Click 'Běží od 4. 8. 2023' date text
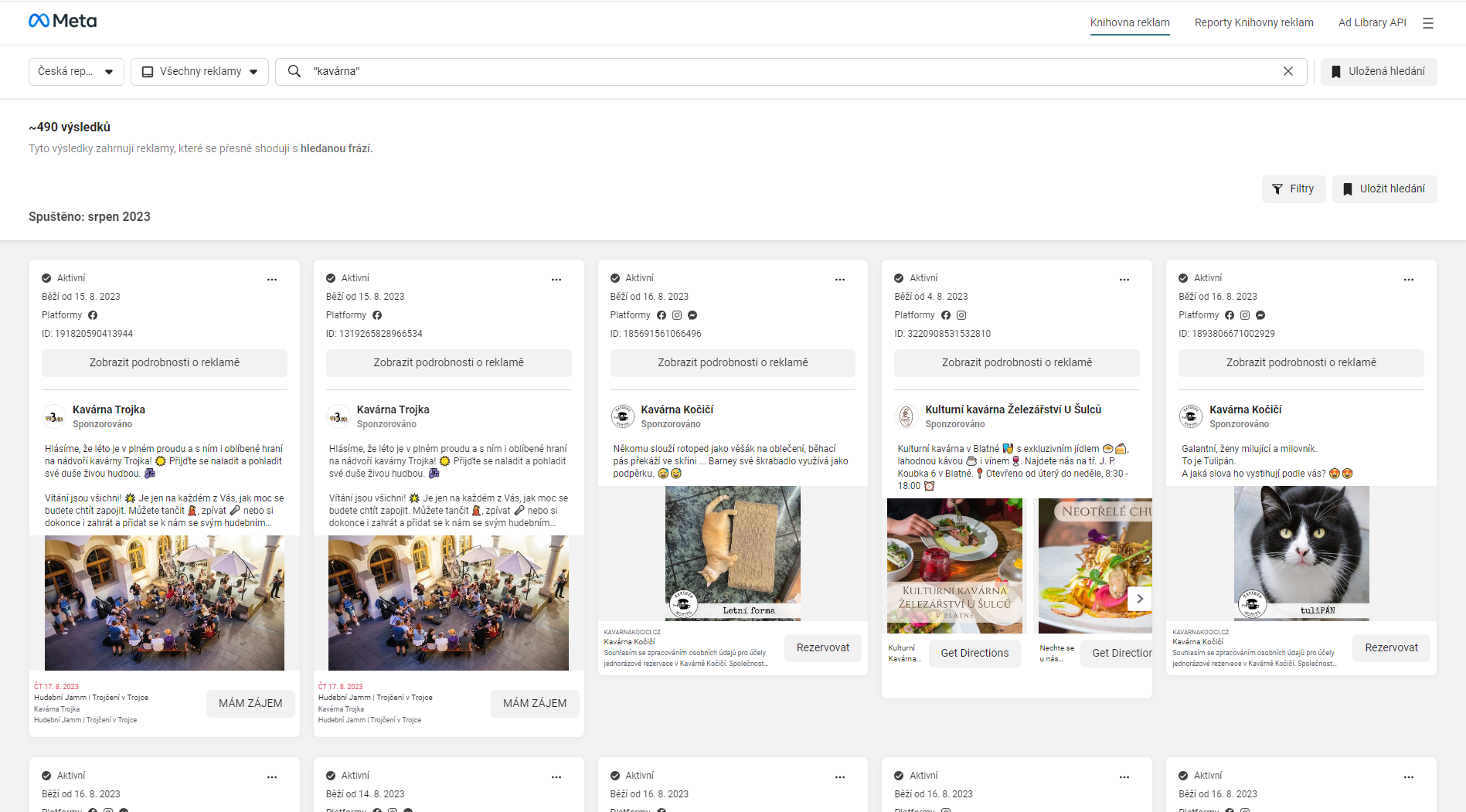This screenshot has width=1466, height=812. pos(931,297)
